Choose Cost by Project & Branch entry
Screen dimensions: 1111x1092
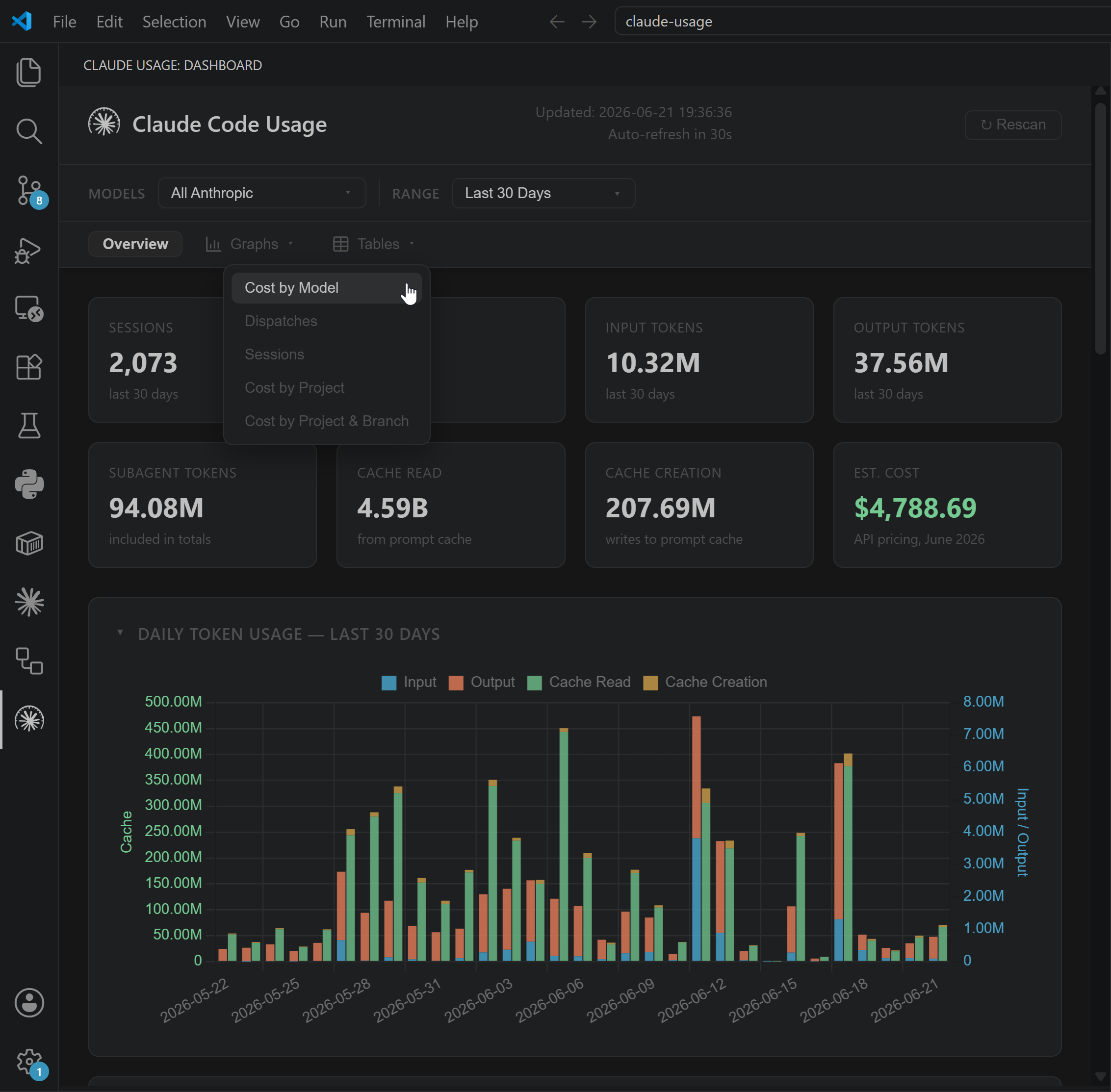[327, 421]
